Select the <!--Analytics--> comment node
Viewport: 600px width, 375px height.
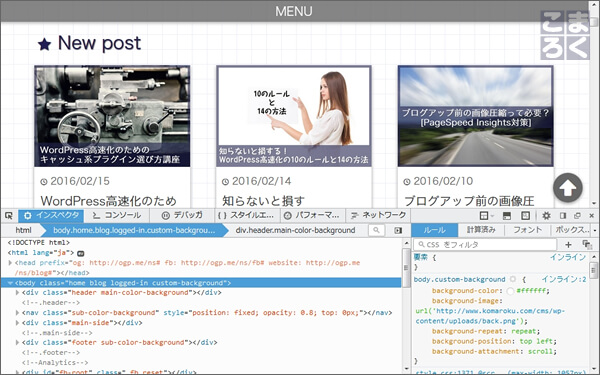point(55,362)
